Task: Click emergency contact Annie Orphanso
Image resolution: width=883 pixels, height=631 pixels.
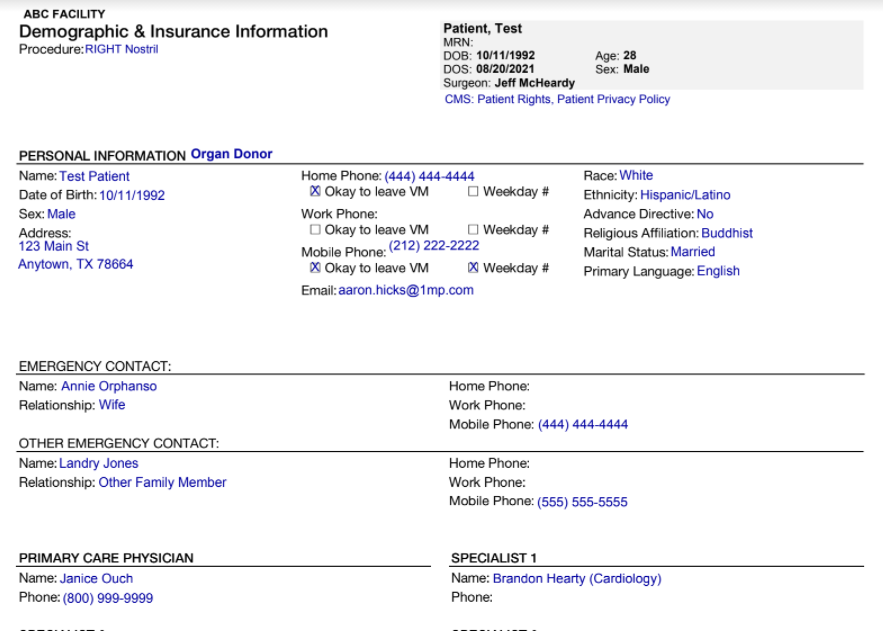Action: pos(110,386)
